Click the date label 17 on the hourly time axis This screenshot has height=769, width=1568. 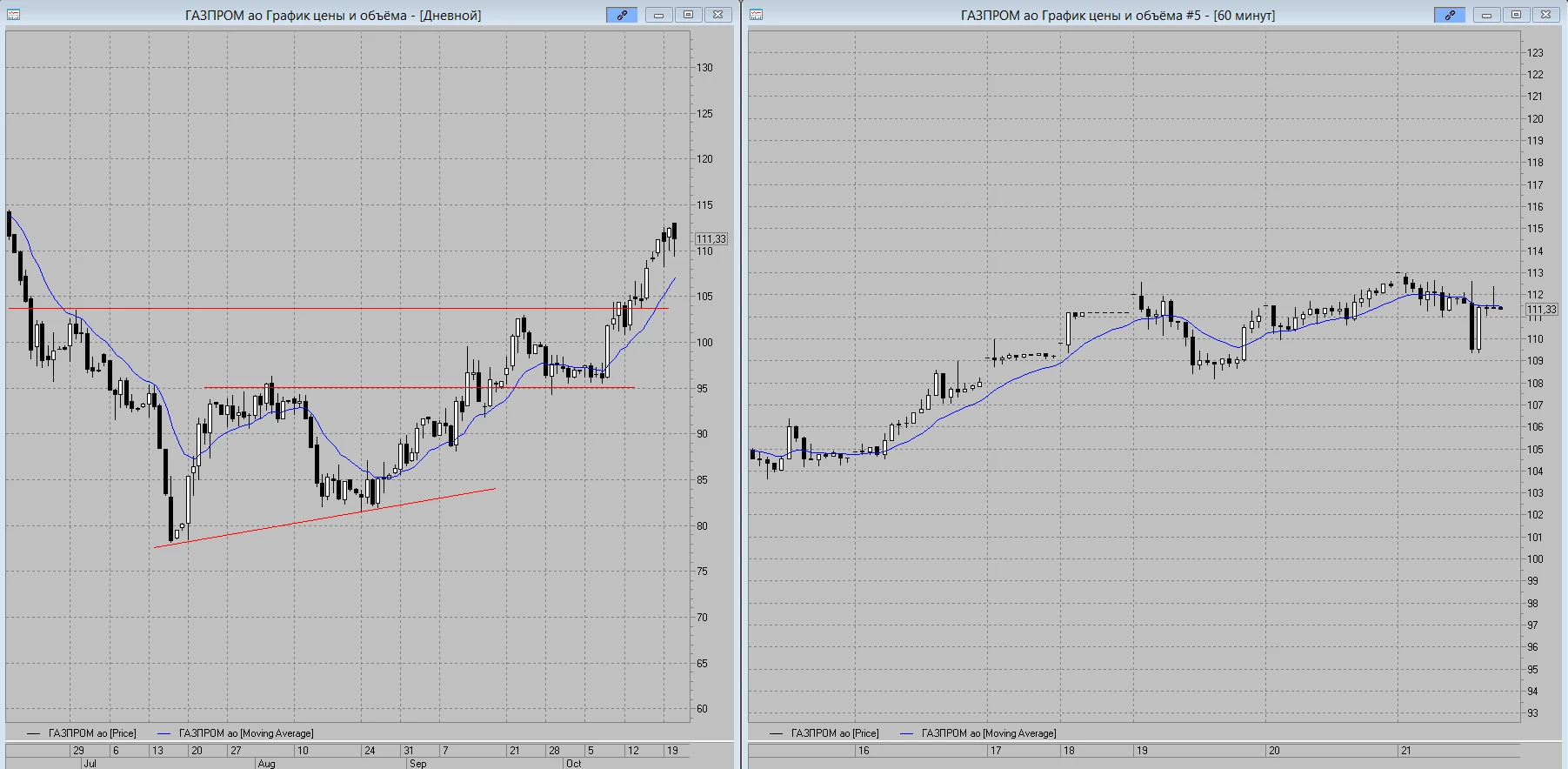click(996, 751)
